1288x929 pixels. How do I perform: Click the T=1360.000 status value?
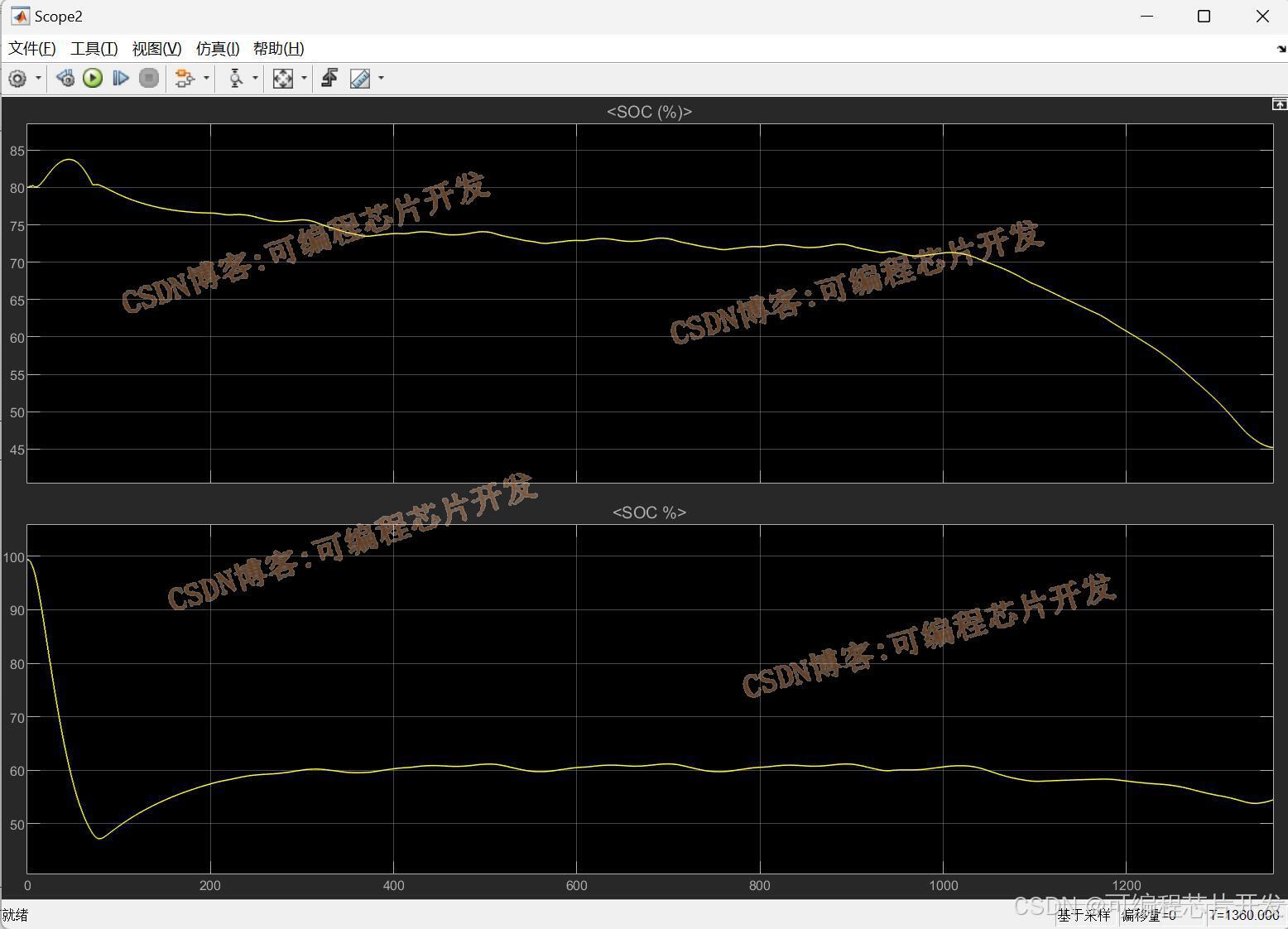pyautogui.click(x=1243, y=915)
